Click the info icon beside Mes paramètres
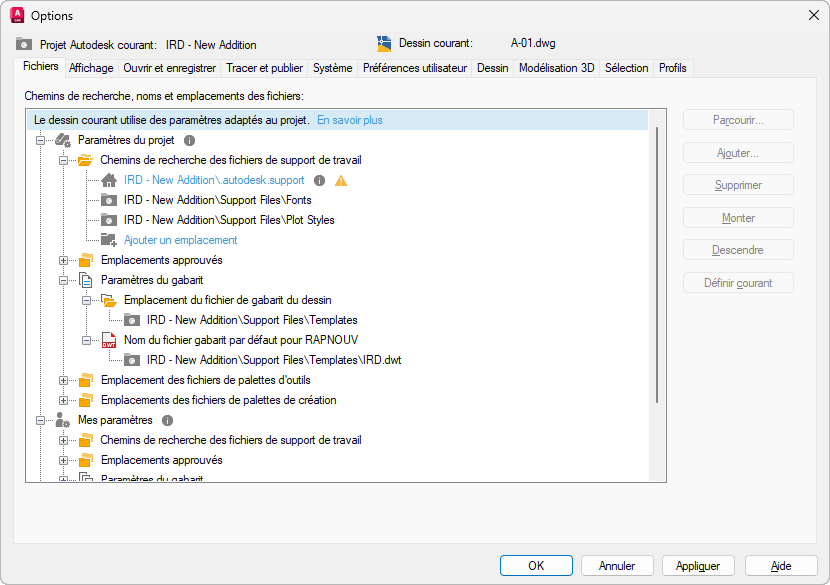The width and height of the screenshot is (830, 585). click(168, 421)
